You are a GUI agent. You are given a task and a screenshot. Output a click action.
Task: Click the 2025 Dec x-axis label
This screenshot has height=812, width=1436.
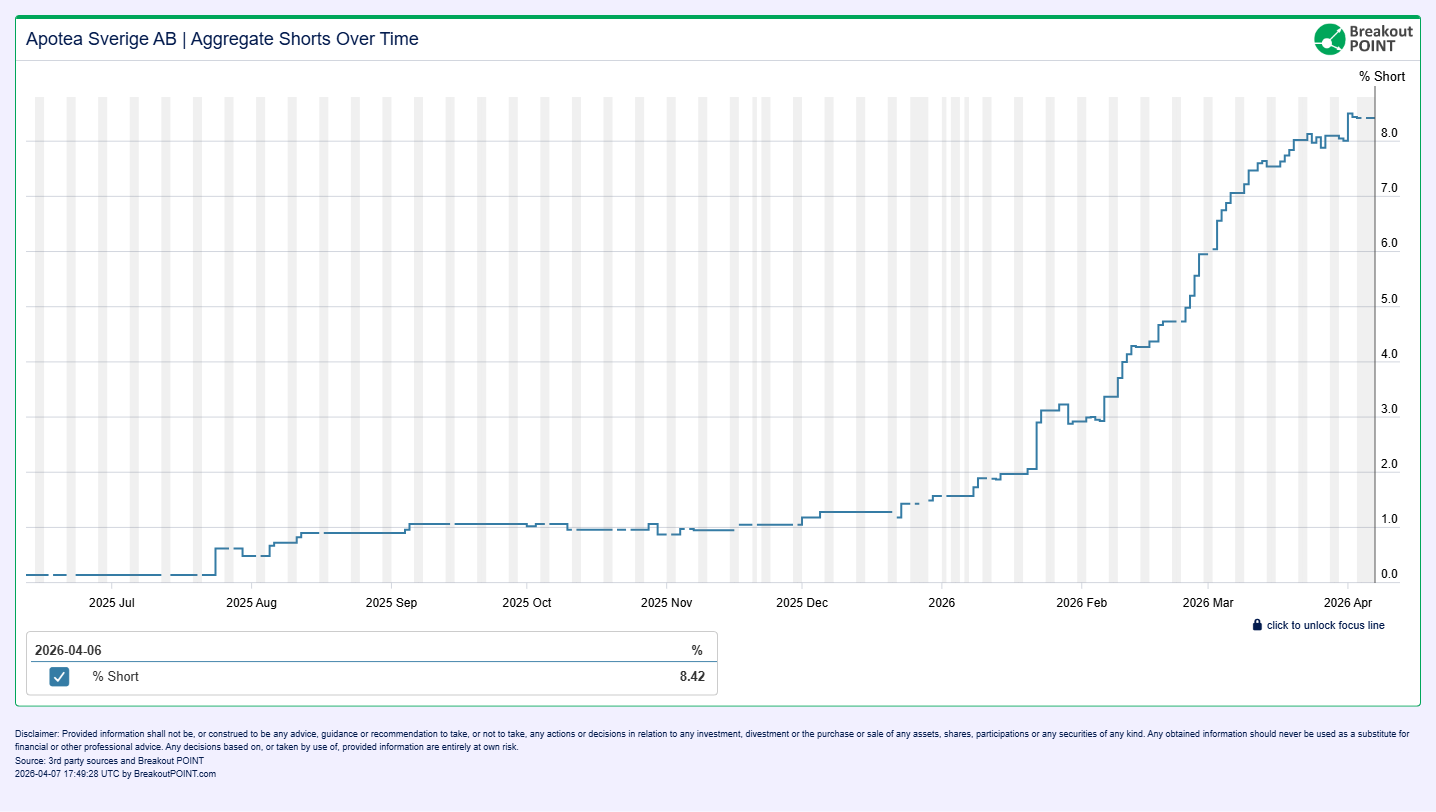click(x=802, y=603)
